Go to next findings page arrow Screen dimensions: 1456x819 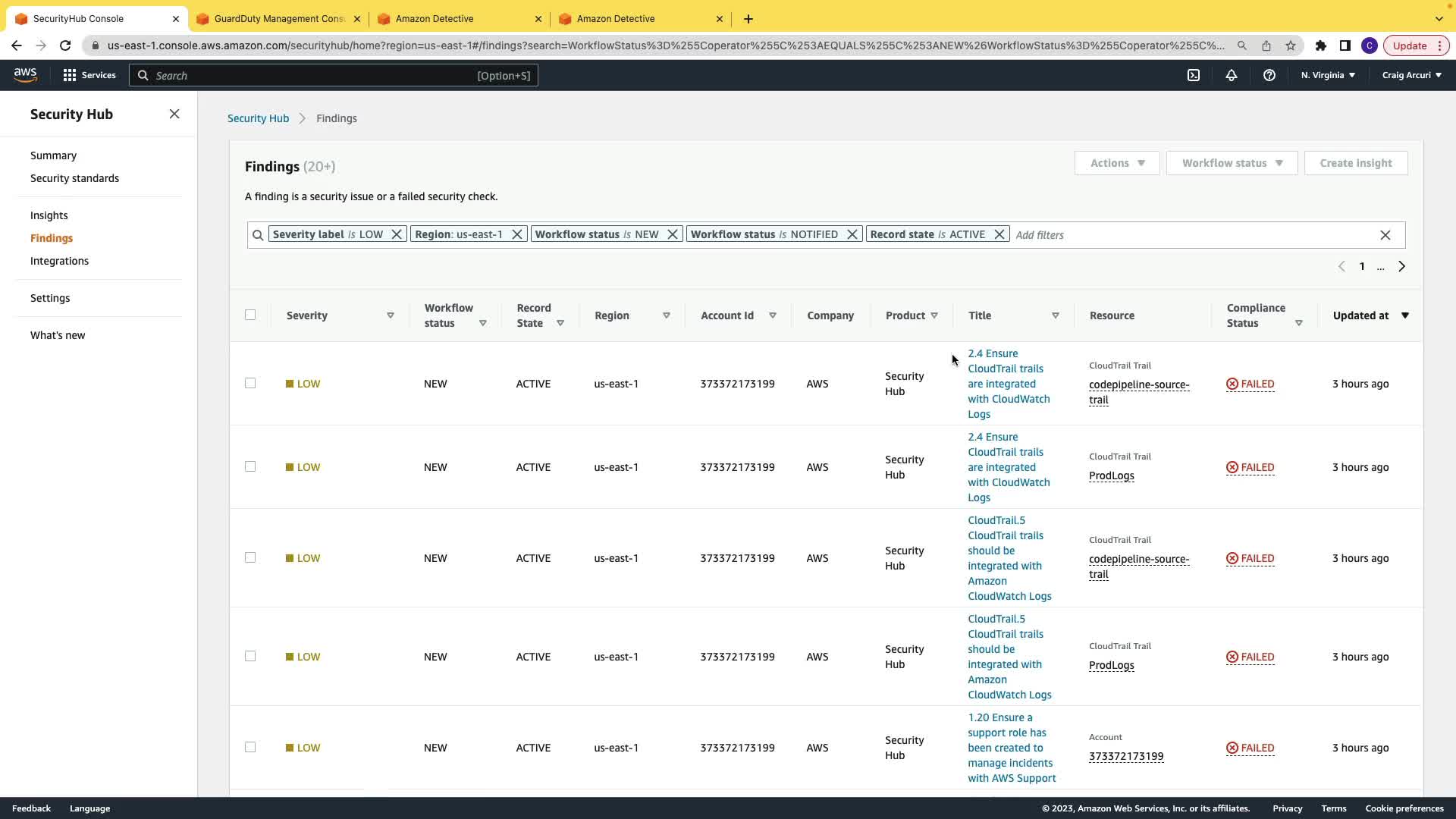[1401, 266]
